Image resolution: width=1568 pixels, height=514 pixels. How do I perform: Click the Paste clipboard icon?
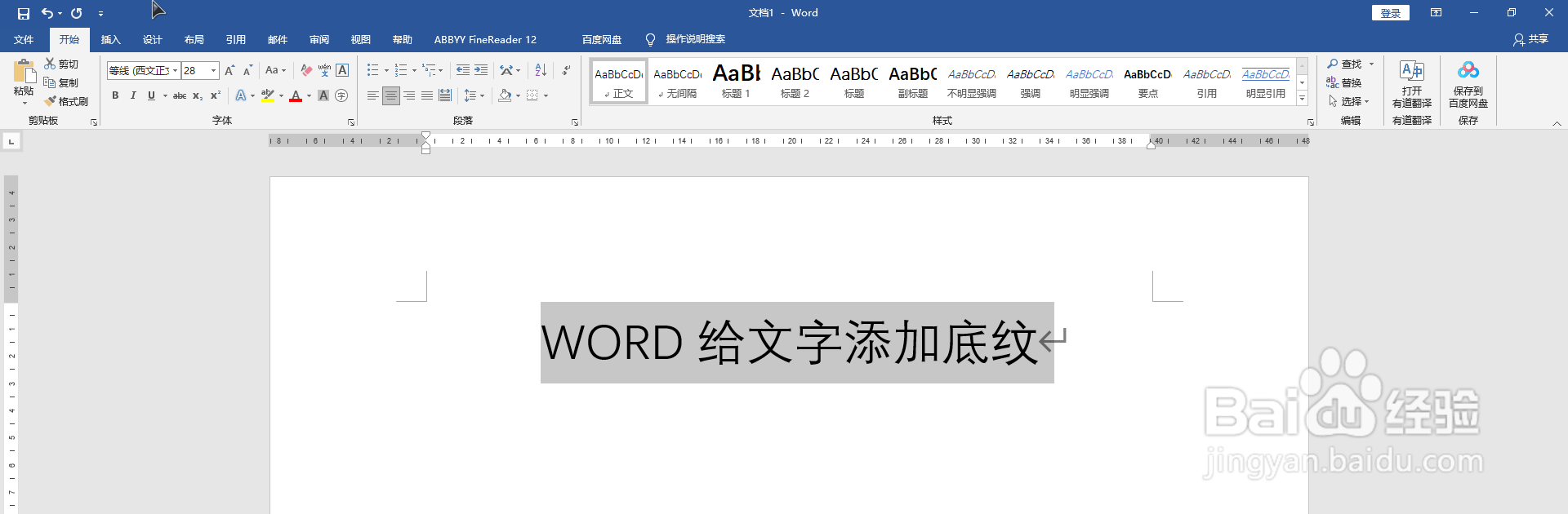pos(24,72)
